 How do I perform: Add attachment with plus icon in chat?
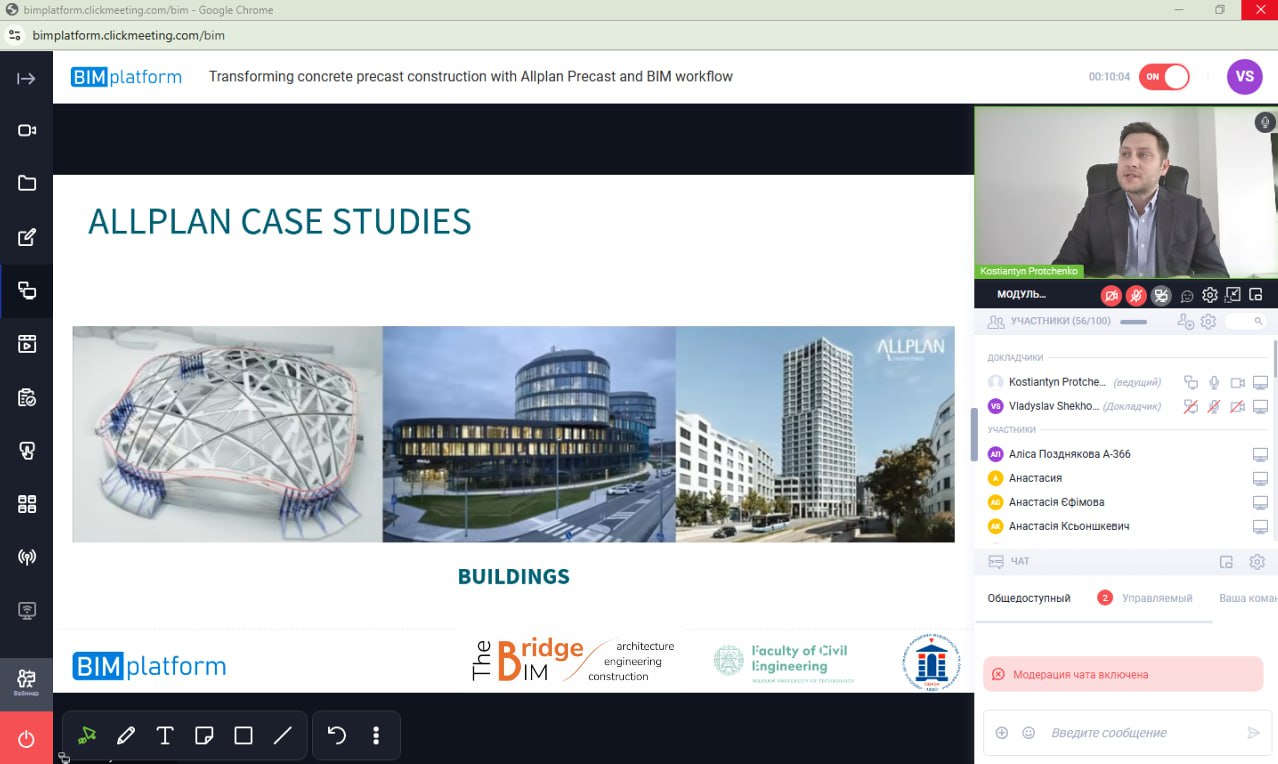click(x=1002, y=733)
